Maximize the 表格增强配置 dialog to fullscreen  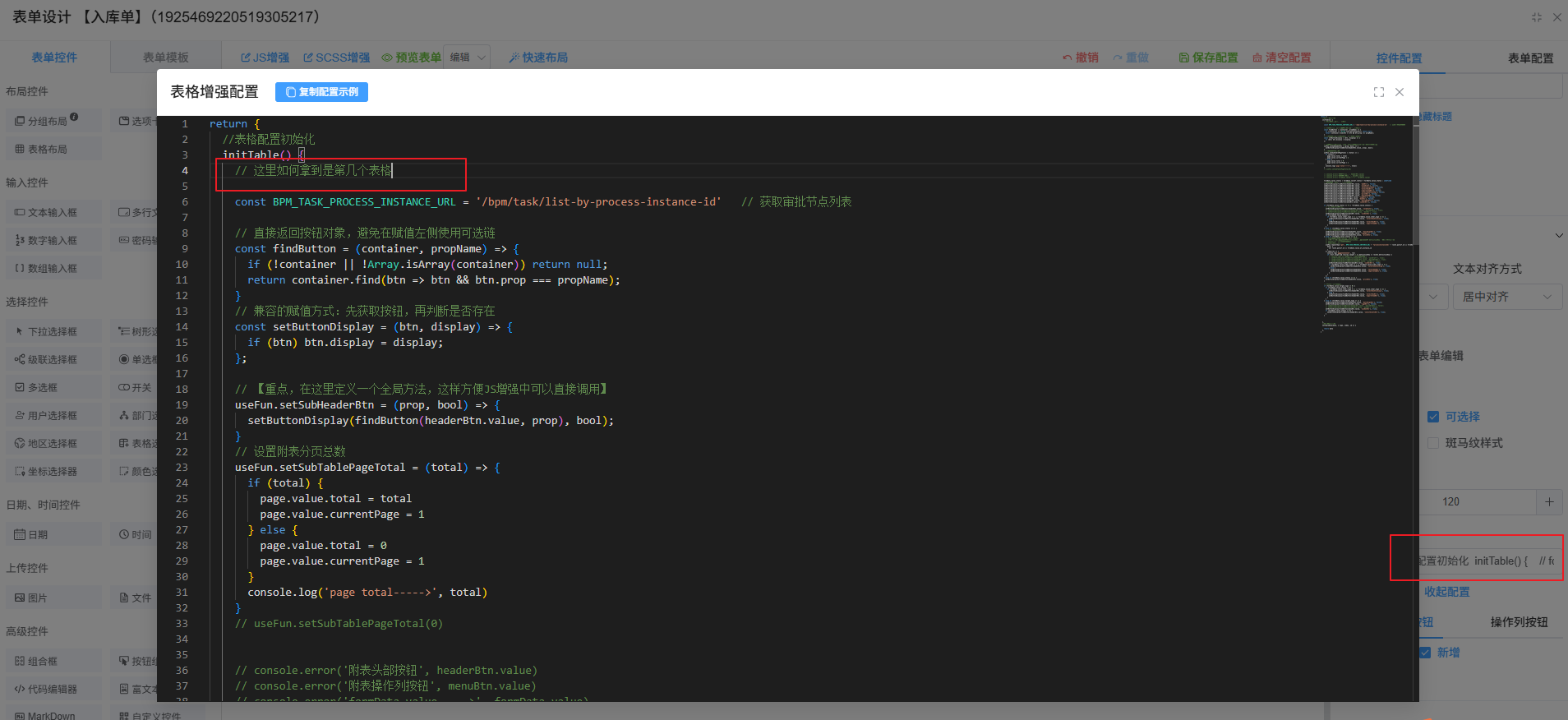coord(1378,92)
